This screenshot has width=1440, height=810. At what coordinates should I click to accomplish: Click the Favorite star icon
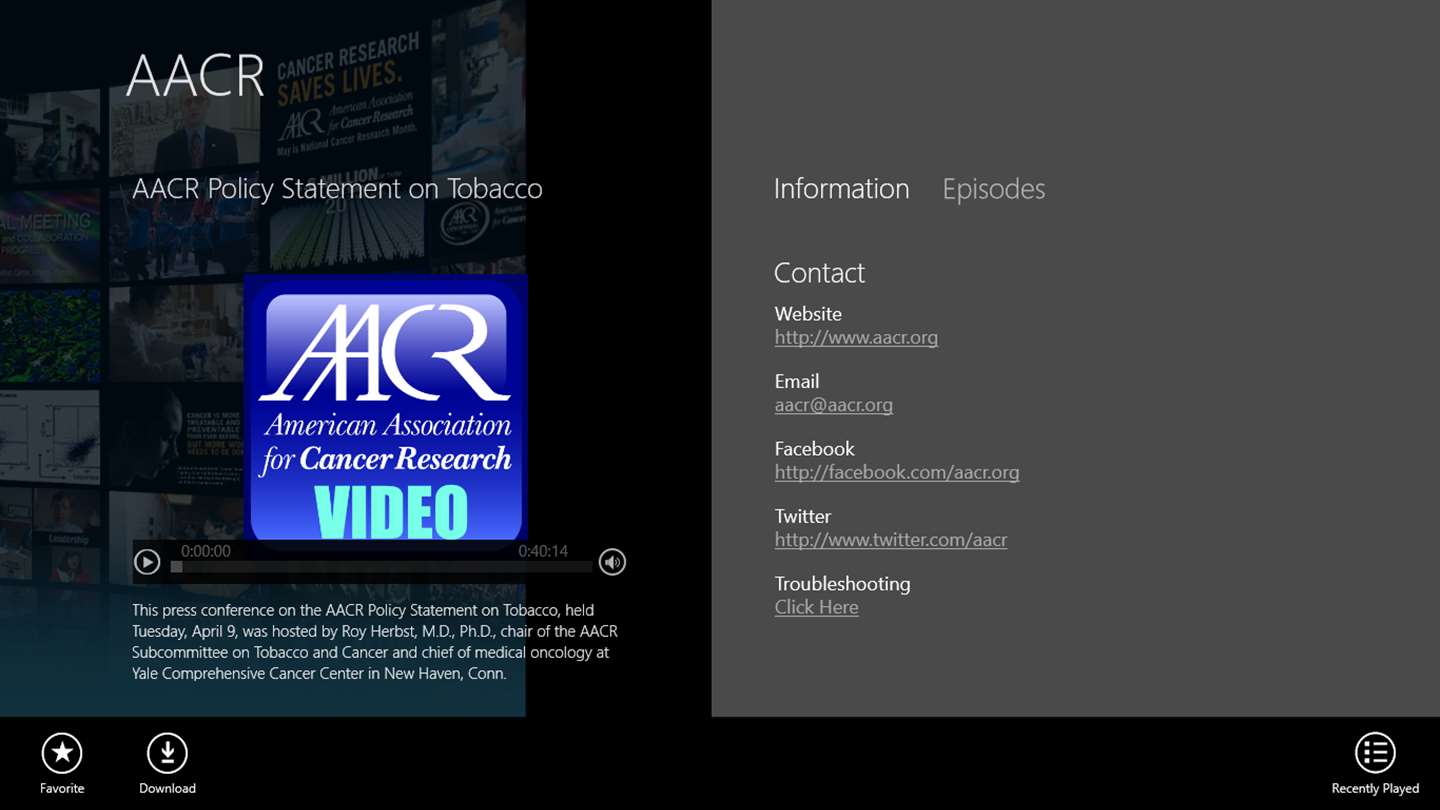(62, 753)
